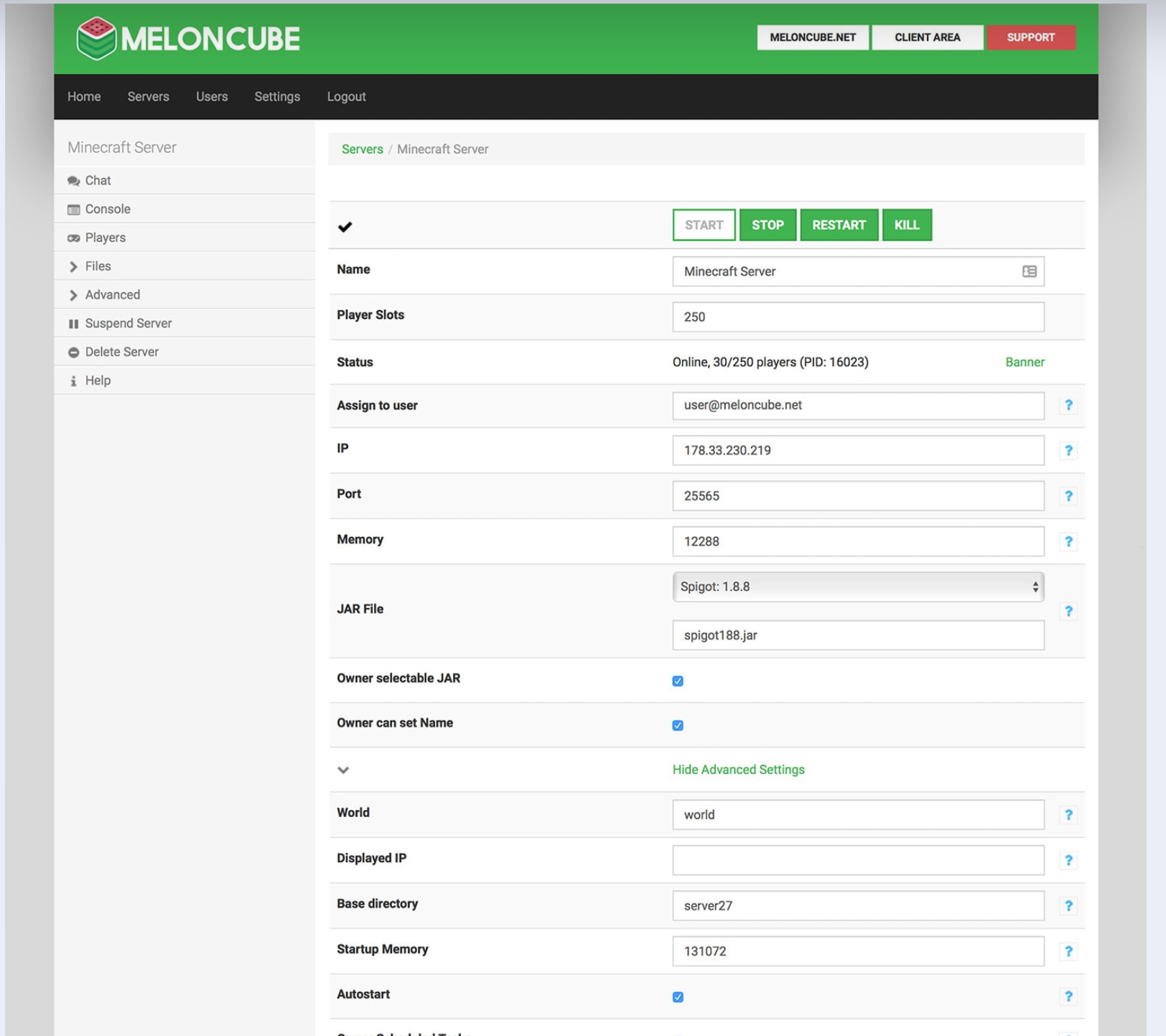Click help icon next to IP field
The image size is (1166, 1036).
click(1068, 451)
